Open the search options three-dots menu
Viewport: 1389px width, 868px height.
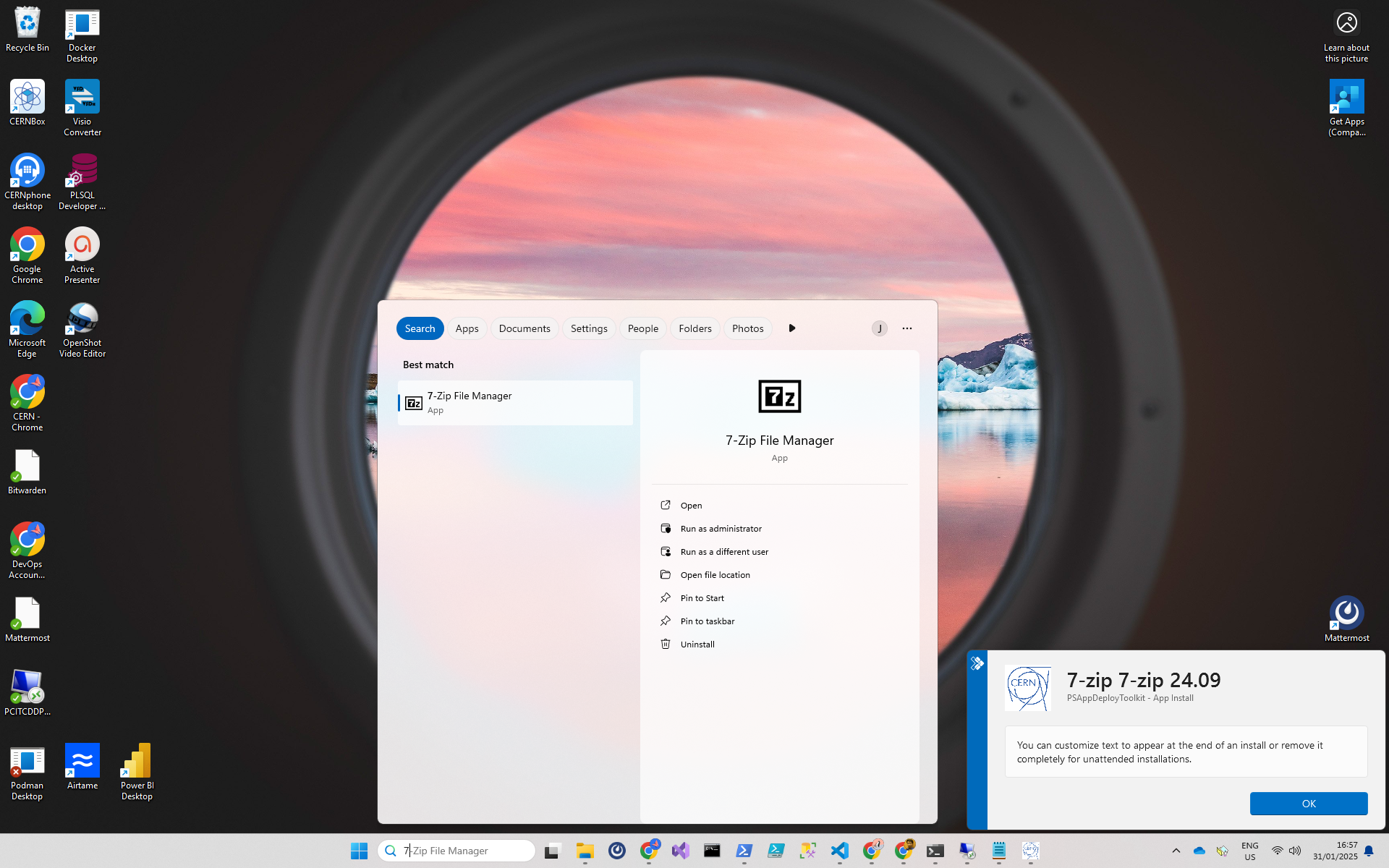click(906, 328)
